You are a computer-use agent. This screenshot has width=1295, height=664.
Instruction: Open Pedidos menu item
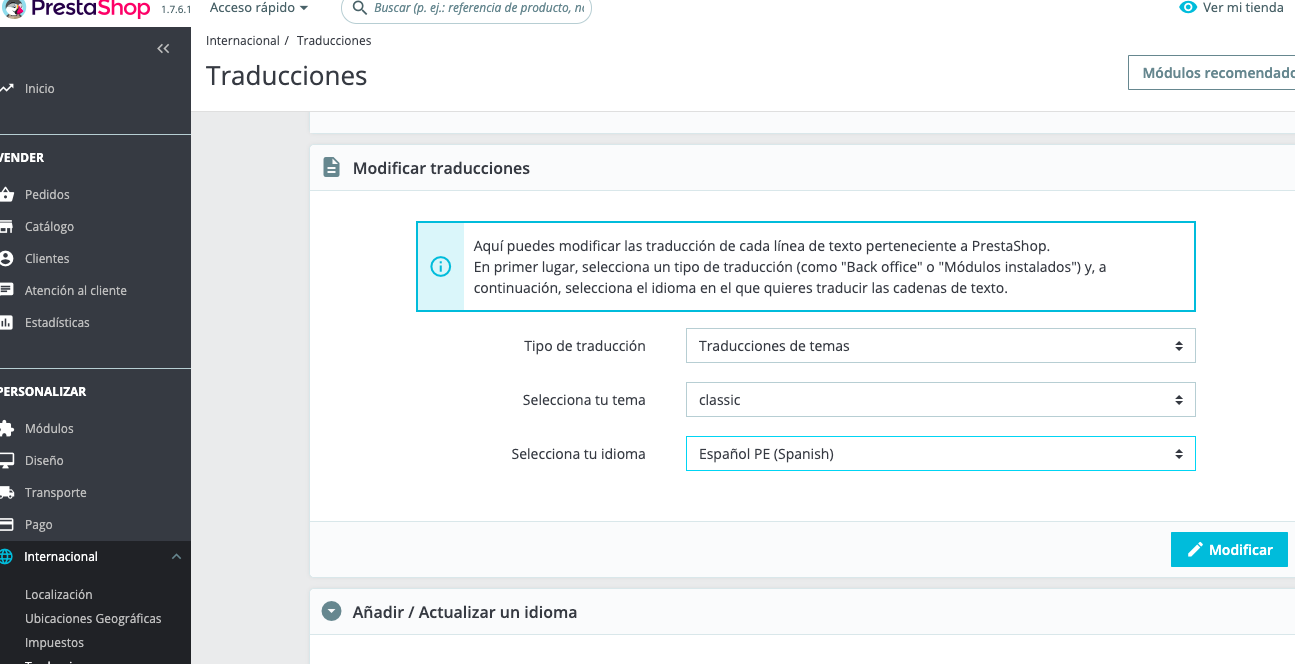pos(47,195)
